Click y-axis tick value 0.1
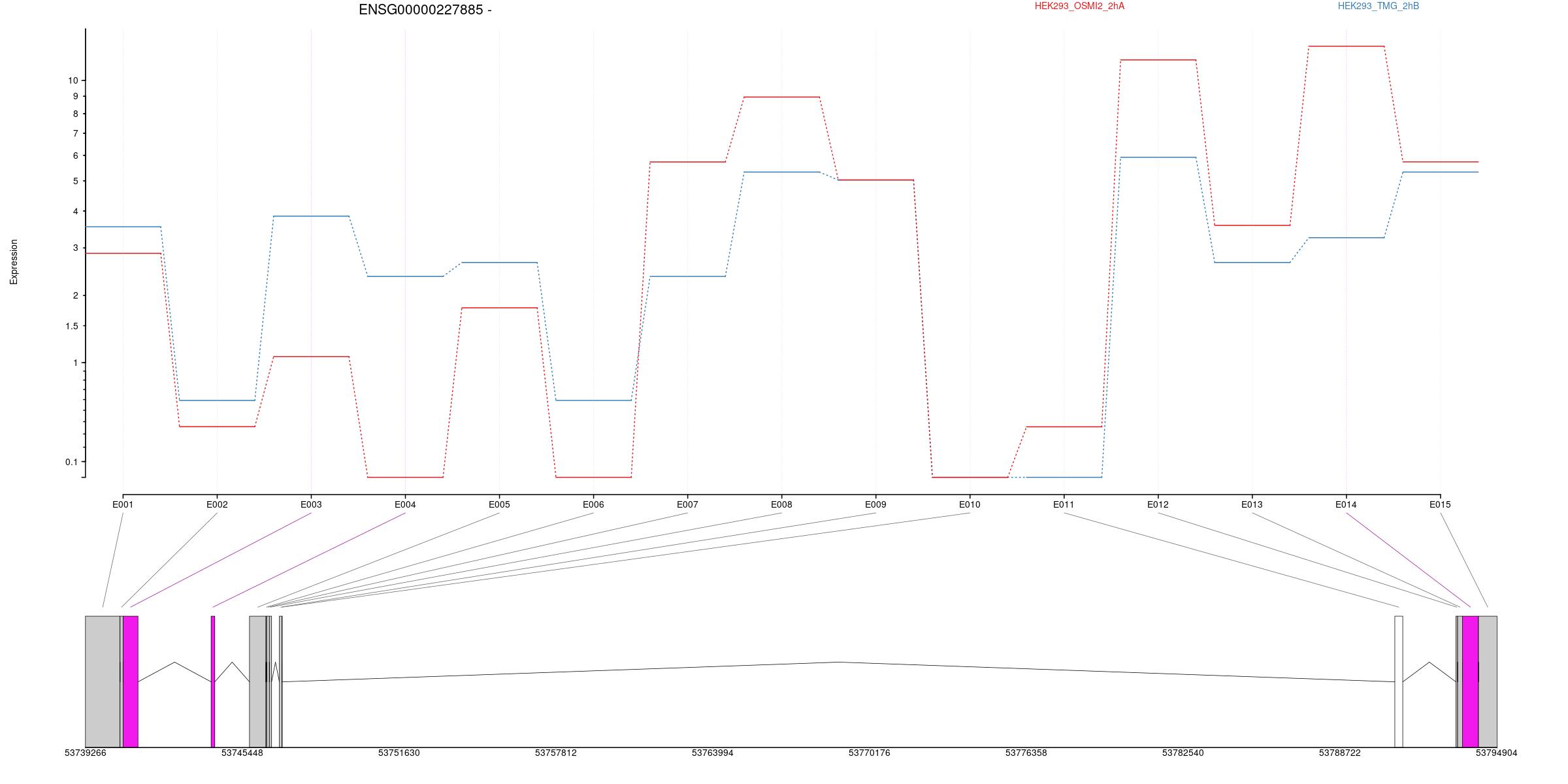 point(72,462)
